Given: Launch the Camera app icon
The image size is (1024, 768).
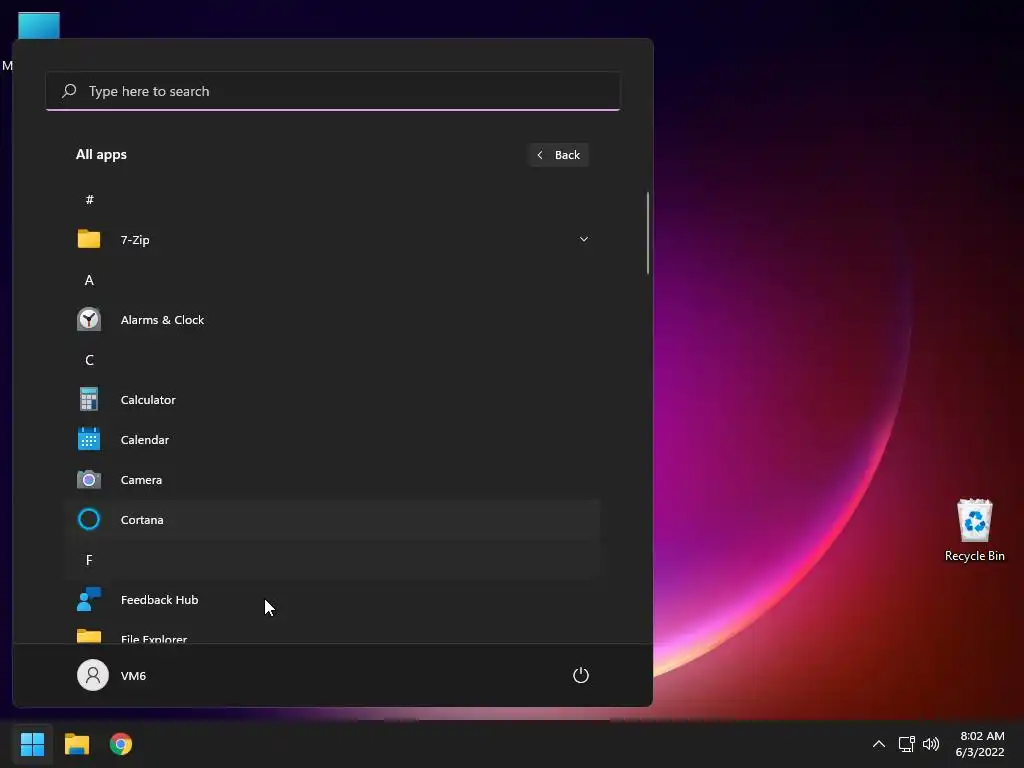Looking at the screenshot, I should pos(89,479).
